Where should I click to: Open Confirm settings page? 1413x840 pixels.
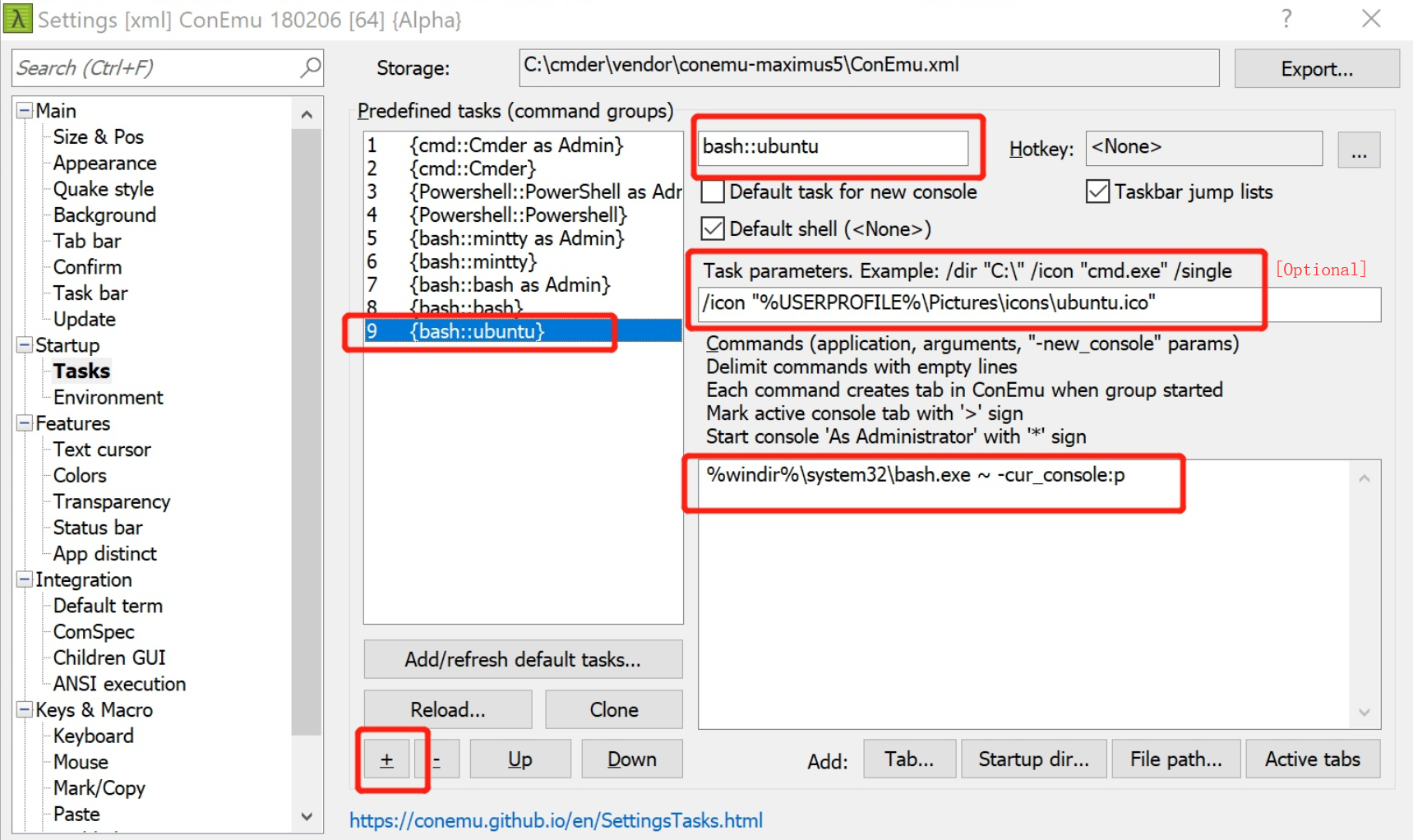pyautogui.click(x=87, y=267)
